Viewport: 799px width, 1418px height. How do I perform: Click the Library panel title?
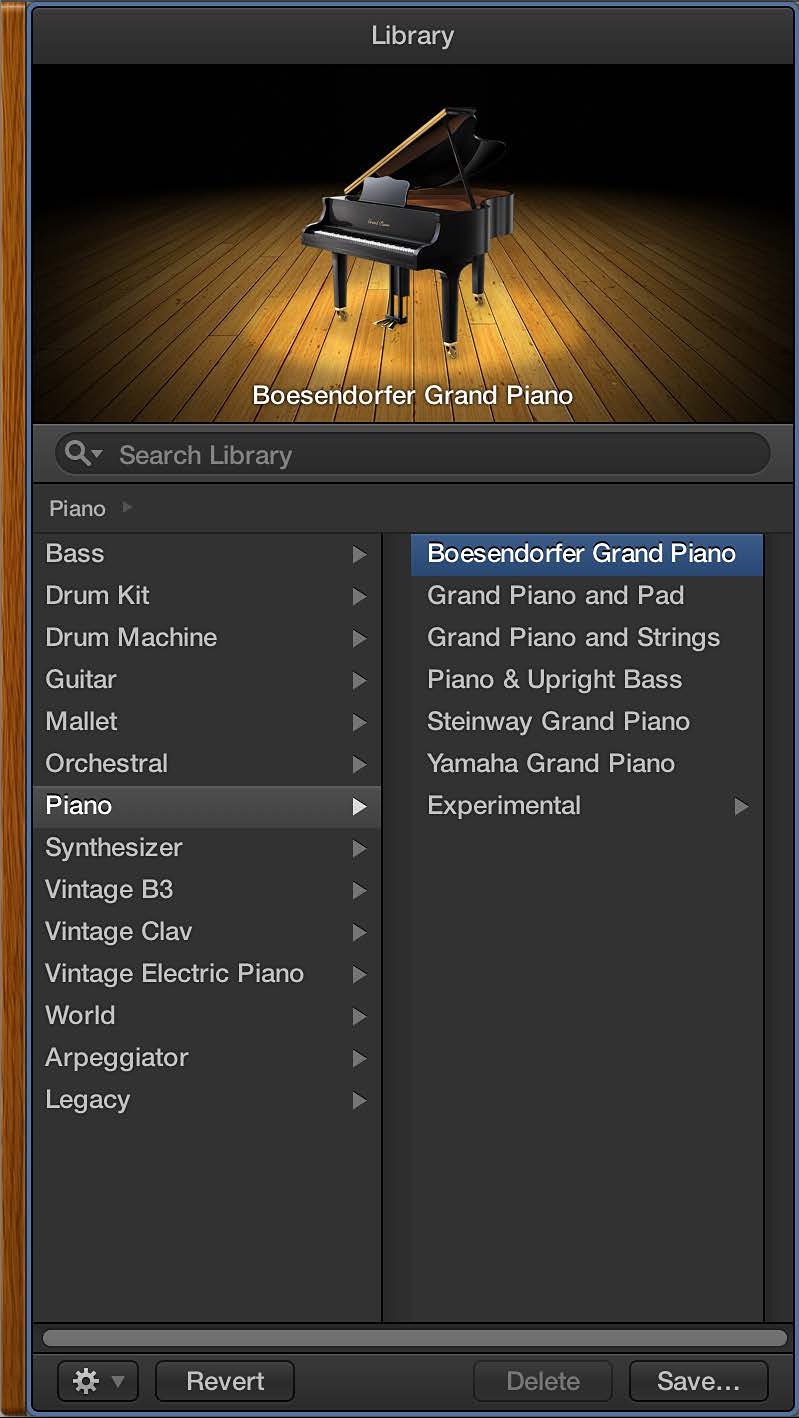point(412,35)
